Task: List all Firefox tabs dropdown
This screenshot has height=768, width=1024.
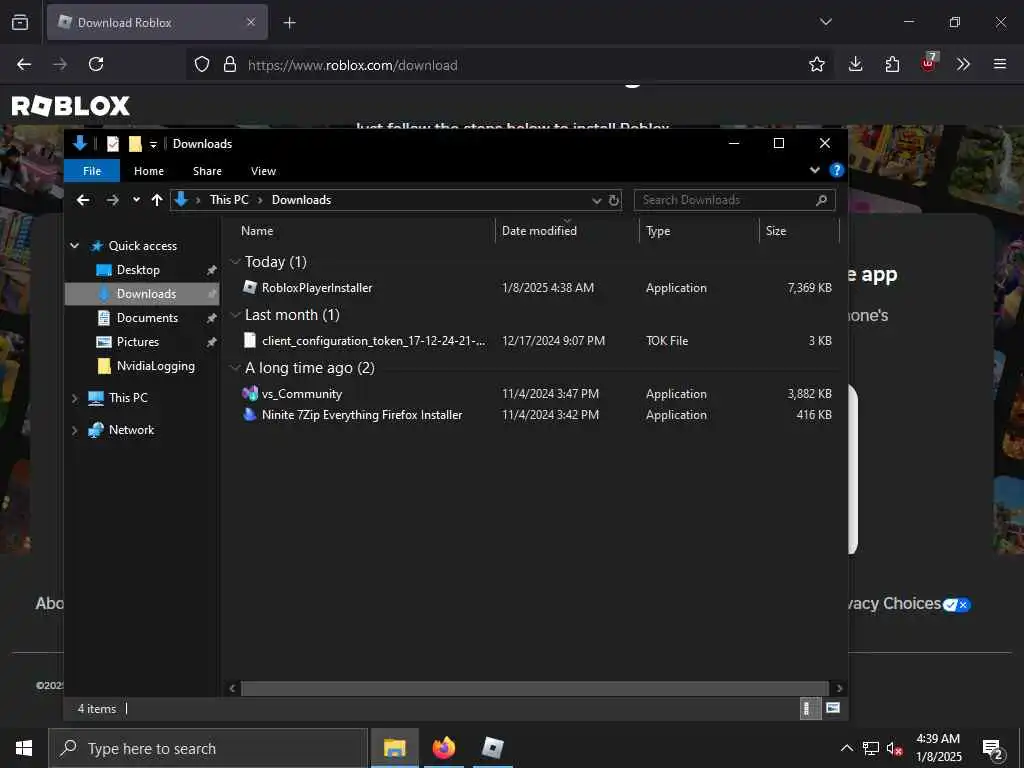Action: pyautogui.click(x=825, y=22)
